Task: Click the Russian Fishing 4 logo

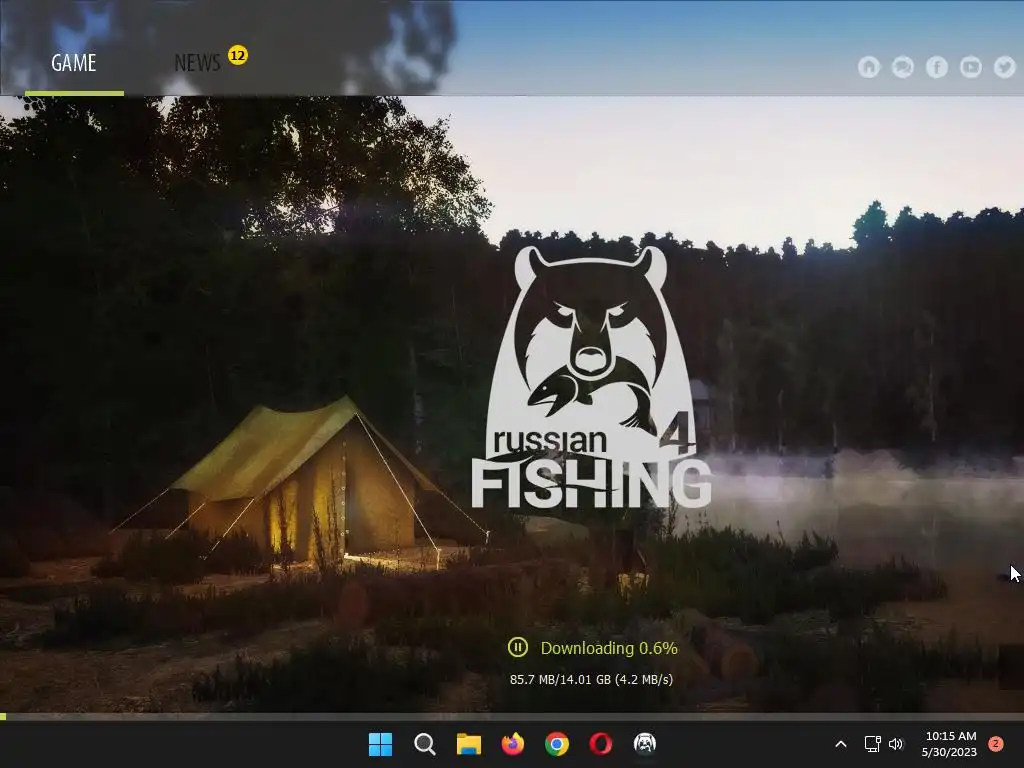Action: pyautogui.click(x=591, y=377)
